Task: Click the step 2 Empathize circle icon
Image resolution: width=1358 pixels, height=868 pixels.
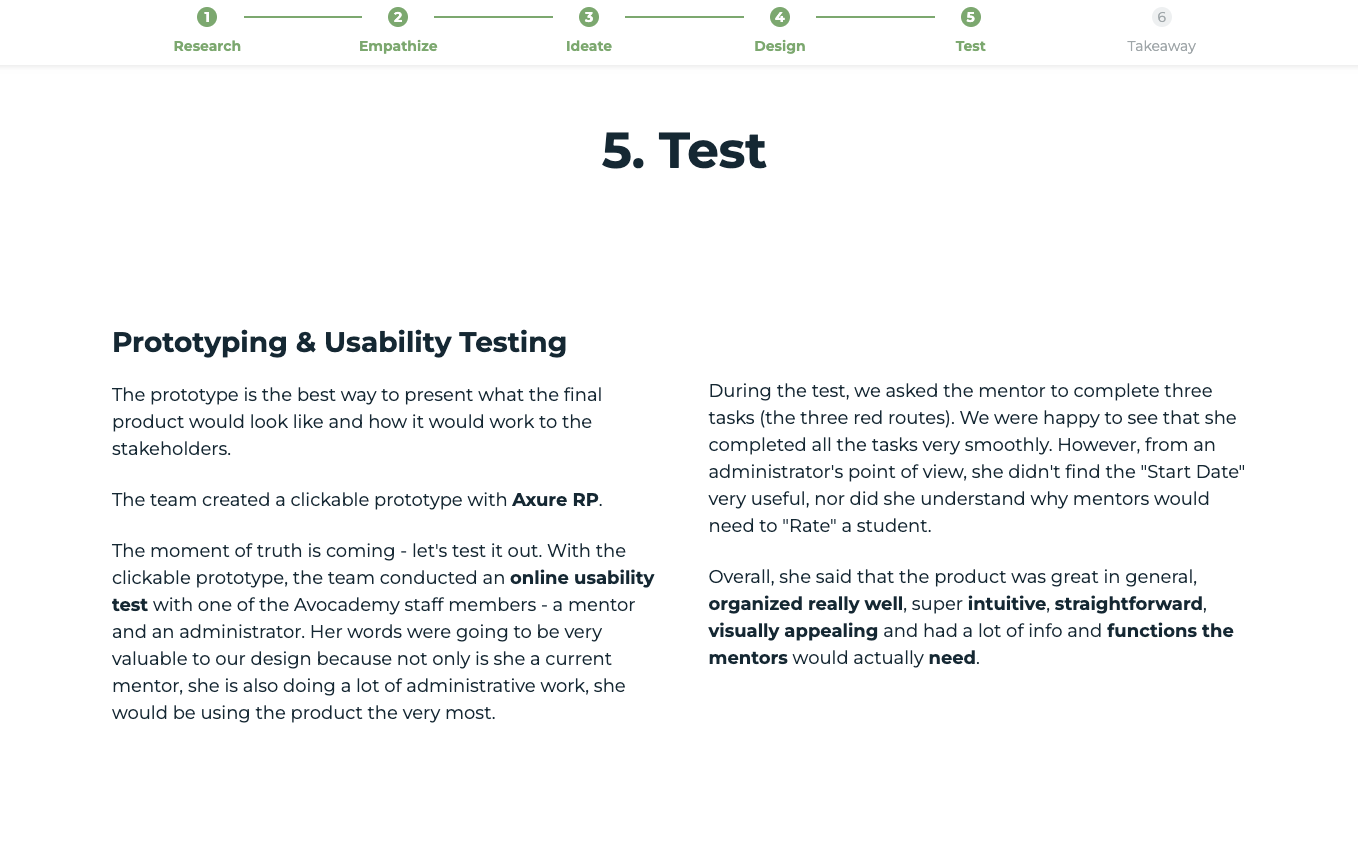Action: (x=398, y=17)
